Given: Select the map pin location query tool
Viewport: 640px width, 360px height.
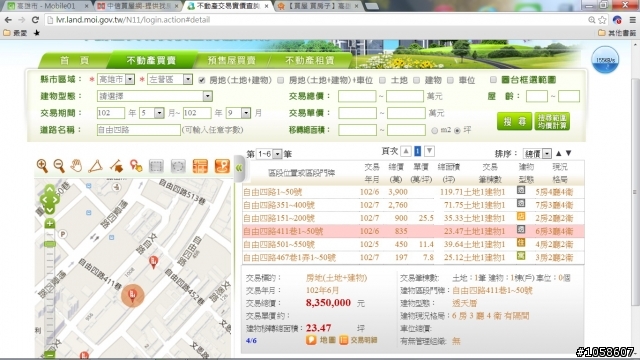Looking at the screenshot, I should [x=136, y=166].
